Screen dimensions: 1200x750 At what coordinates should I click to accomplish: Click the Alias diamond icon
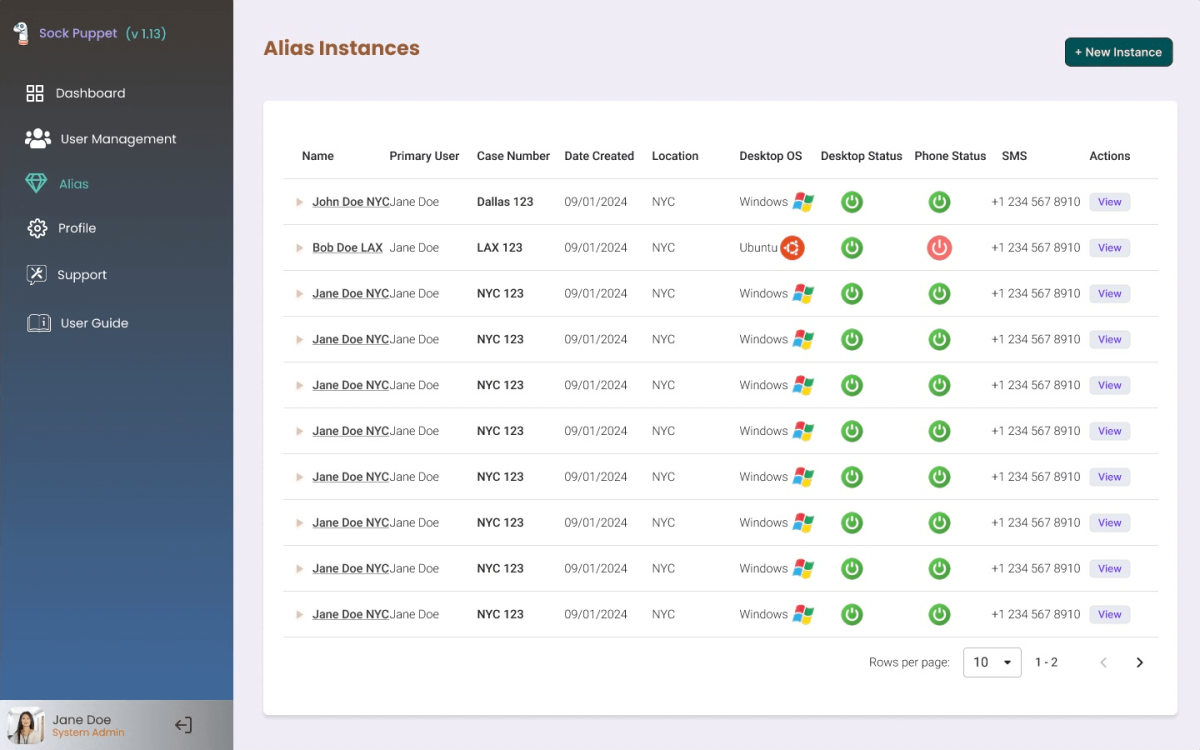37,183
